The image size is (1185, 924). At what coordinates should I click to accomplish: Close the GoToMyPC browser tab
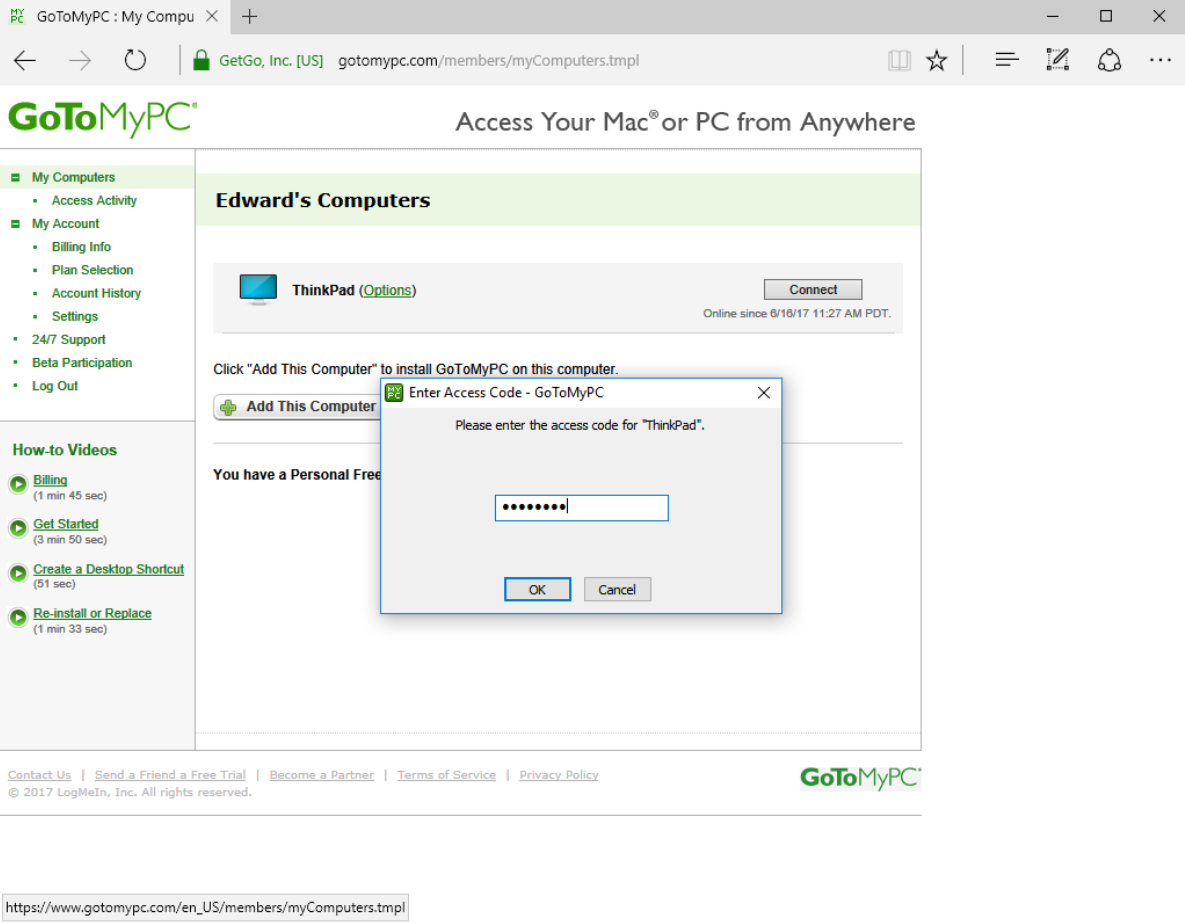[x=212, y=16]
